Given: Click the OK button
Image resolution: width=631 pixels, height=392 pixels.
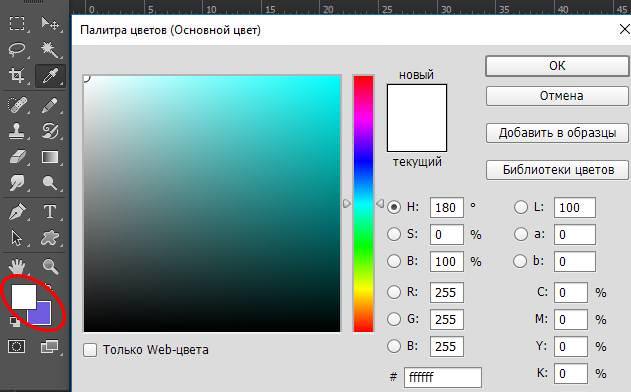Looking at the screenshot, I should (557, 66).
